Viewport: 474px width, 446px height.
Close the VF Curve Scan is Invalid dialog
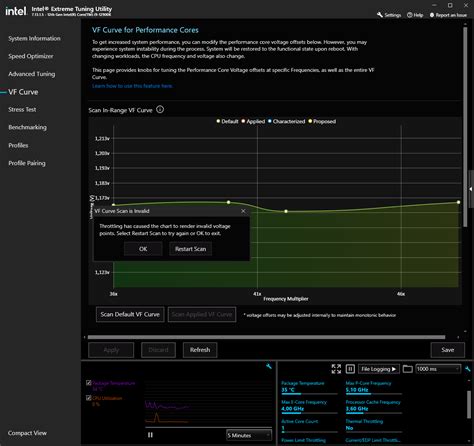coord(243,211)
